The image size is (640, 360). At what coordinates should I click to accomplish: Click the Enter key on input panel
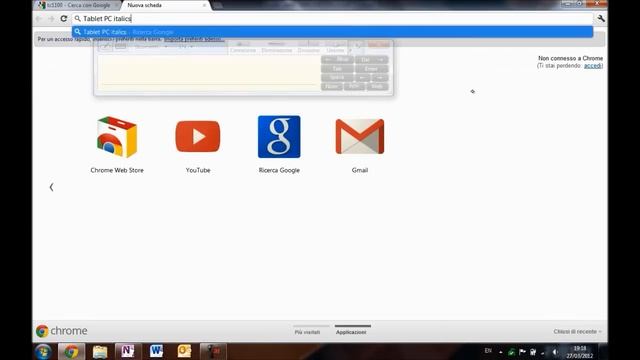[x=371, y=69]
